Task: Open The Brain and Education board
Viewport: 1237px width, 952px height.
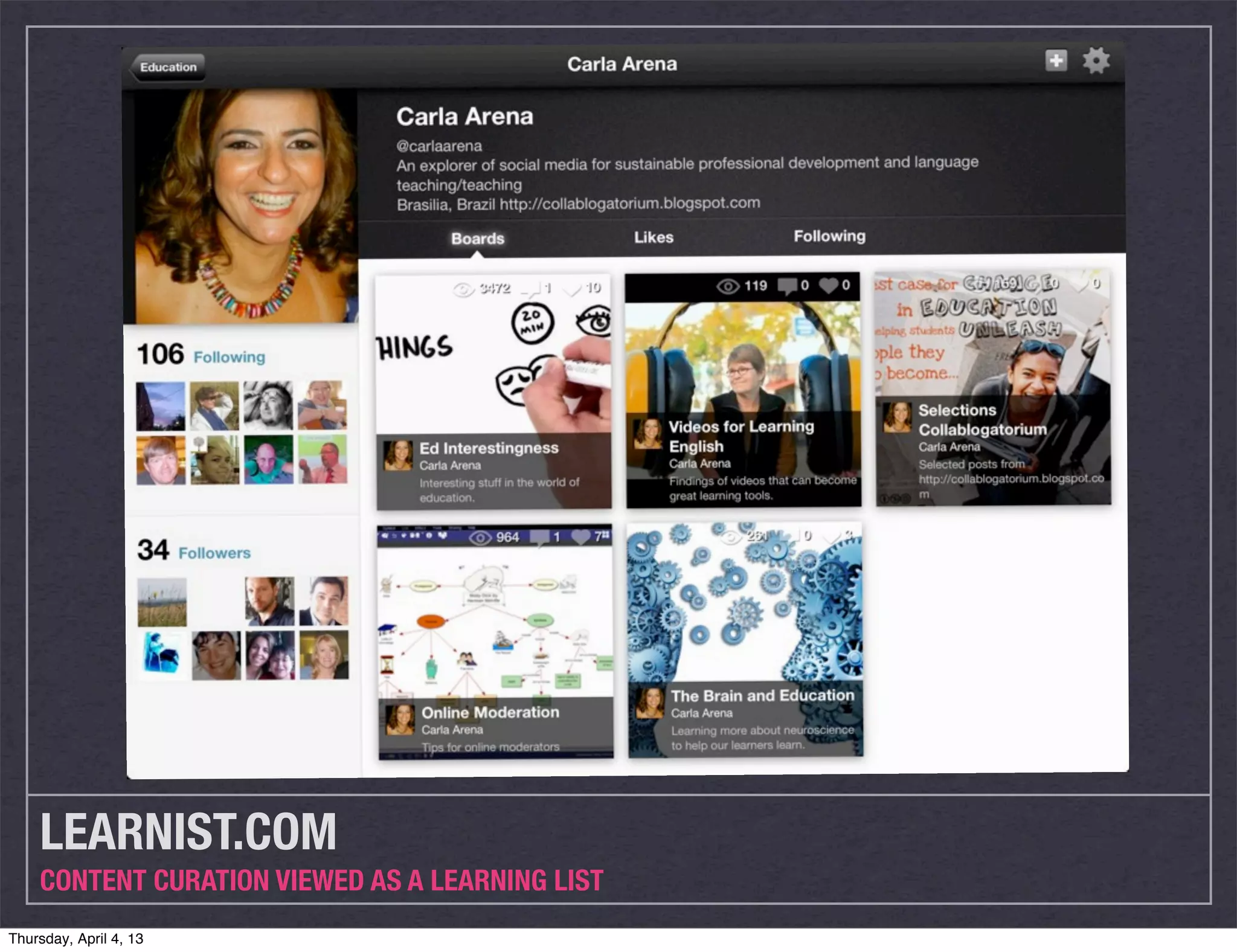Action: point(745,640)
